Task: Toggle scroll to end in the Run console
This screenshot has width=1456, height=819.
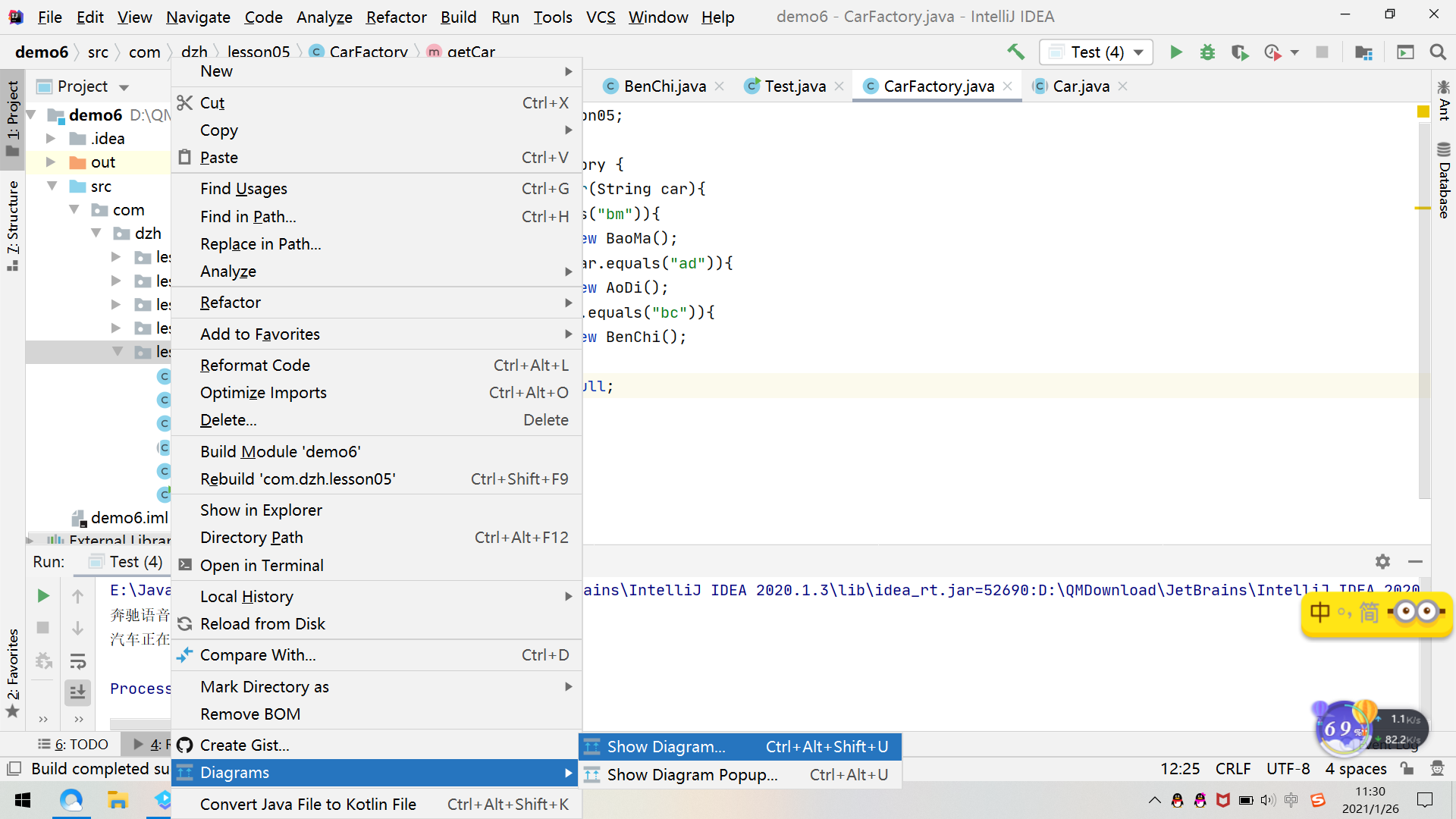Action: (x=77, y=692)
